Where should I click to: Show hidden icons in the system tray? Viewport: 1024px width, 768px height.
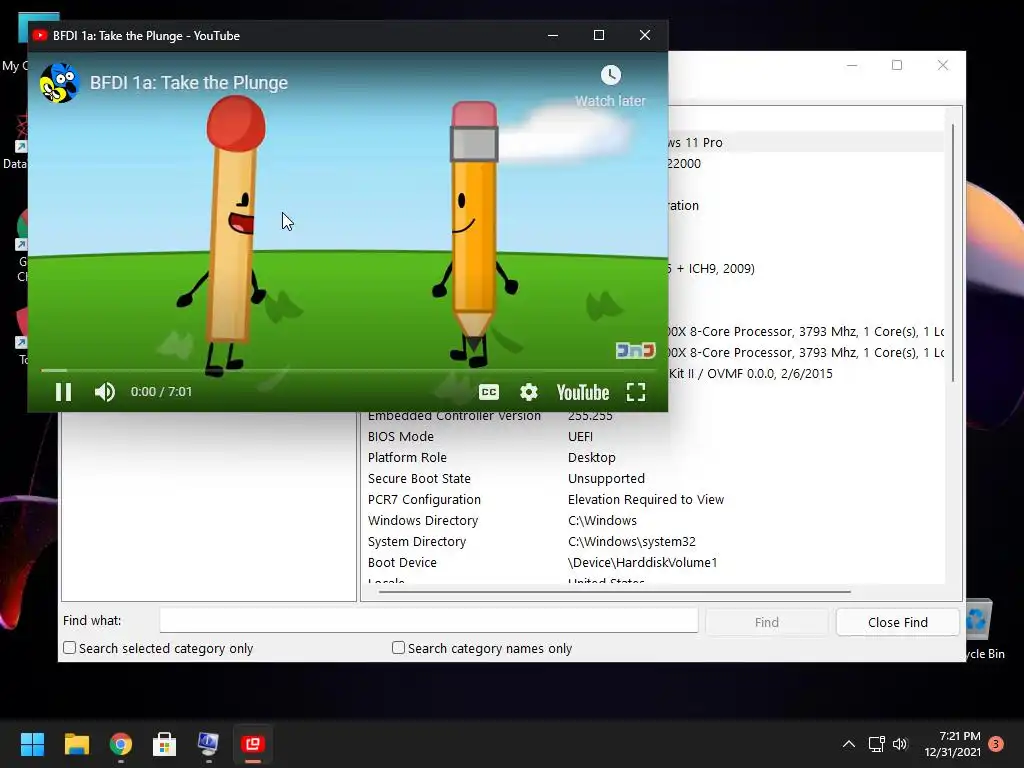point(848,744)
